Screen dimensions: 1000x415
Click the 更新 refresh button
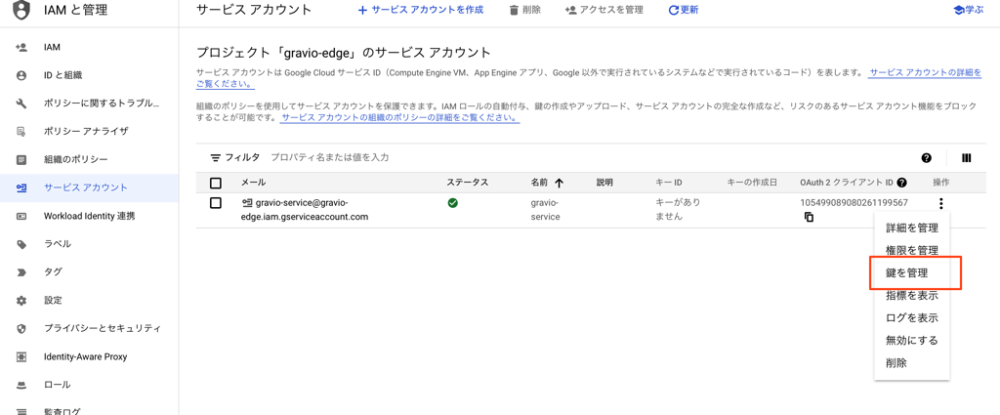tap(683, 10)
